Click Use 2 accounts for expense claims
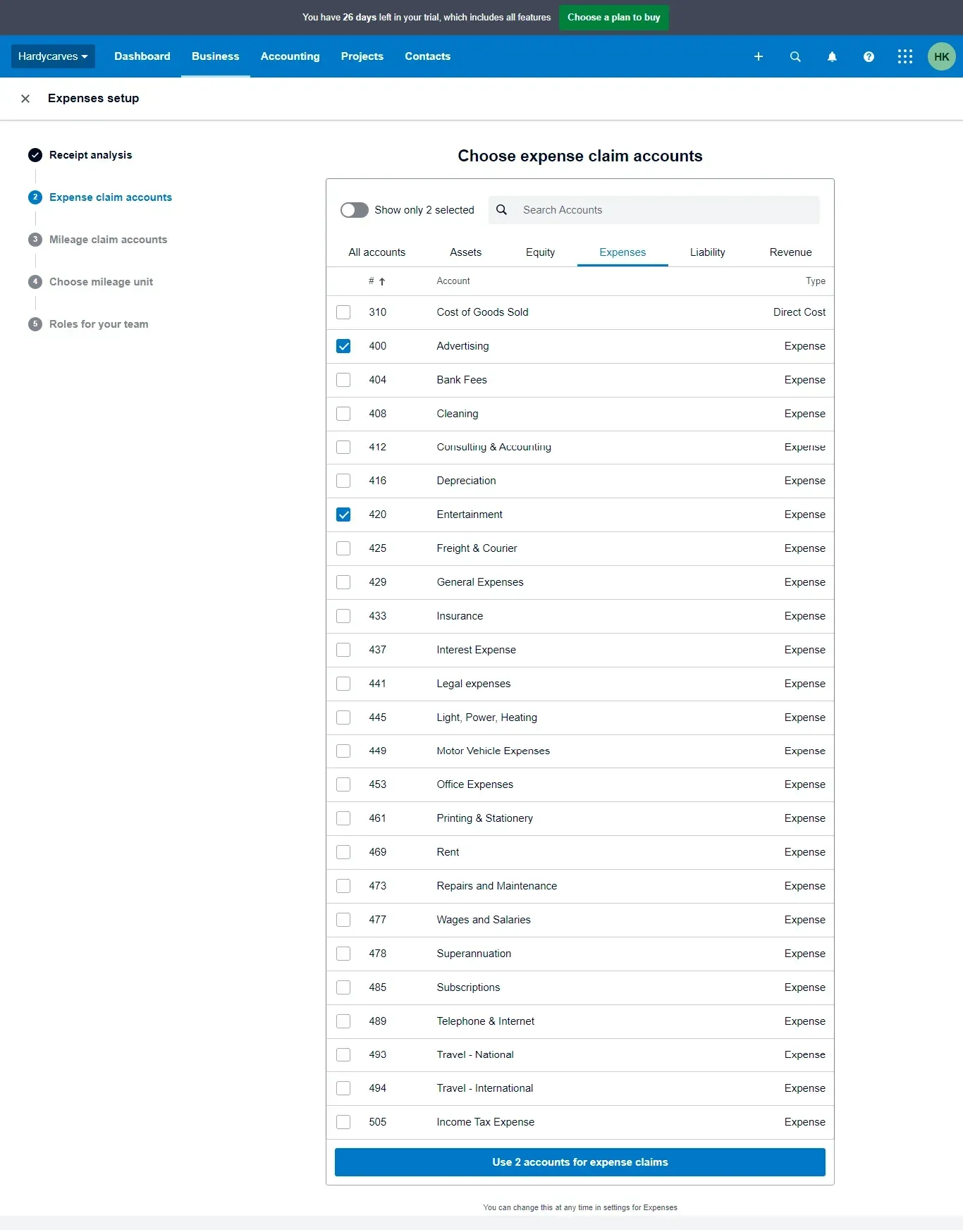The image size is (963, 1232). pos(580,1162)
